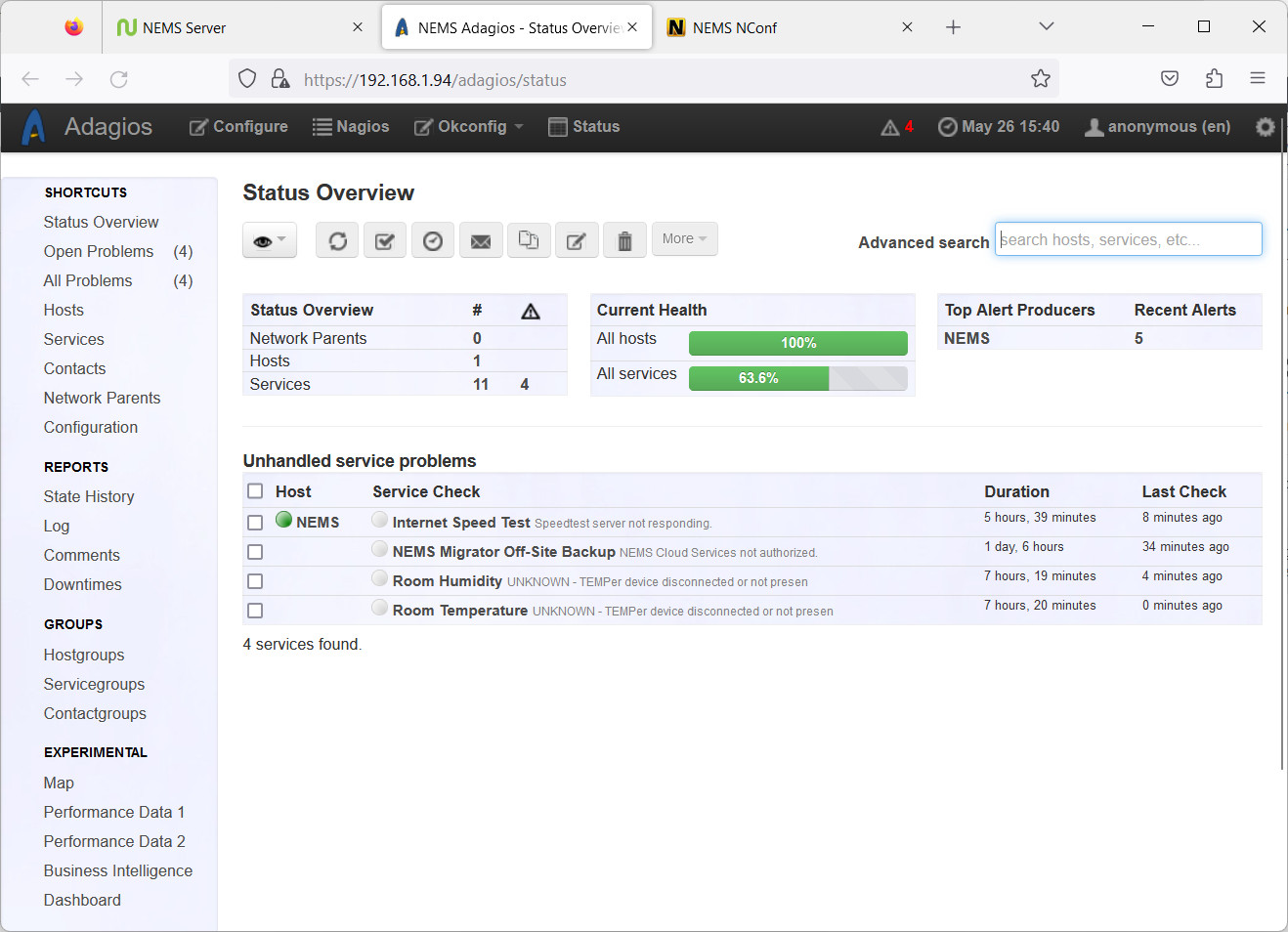The height and width of the screenshot is (932, 1288).
Task: Open the Nagios menu
Action: (351, 127)
